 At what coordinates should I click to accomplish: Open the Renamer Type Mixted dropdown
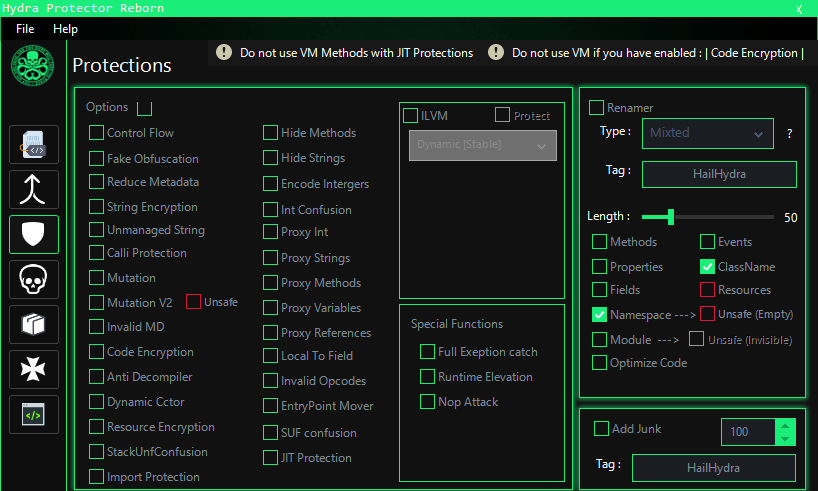coord(707,133)
